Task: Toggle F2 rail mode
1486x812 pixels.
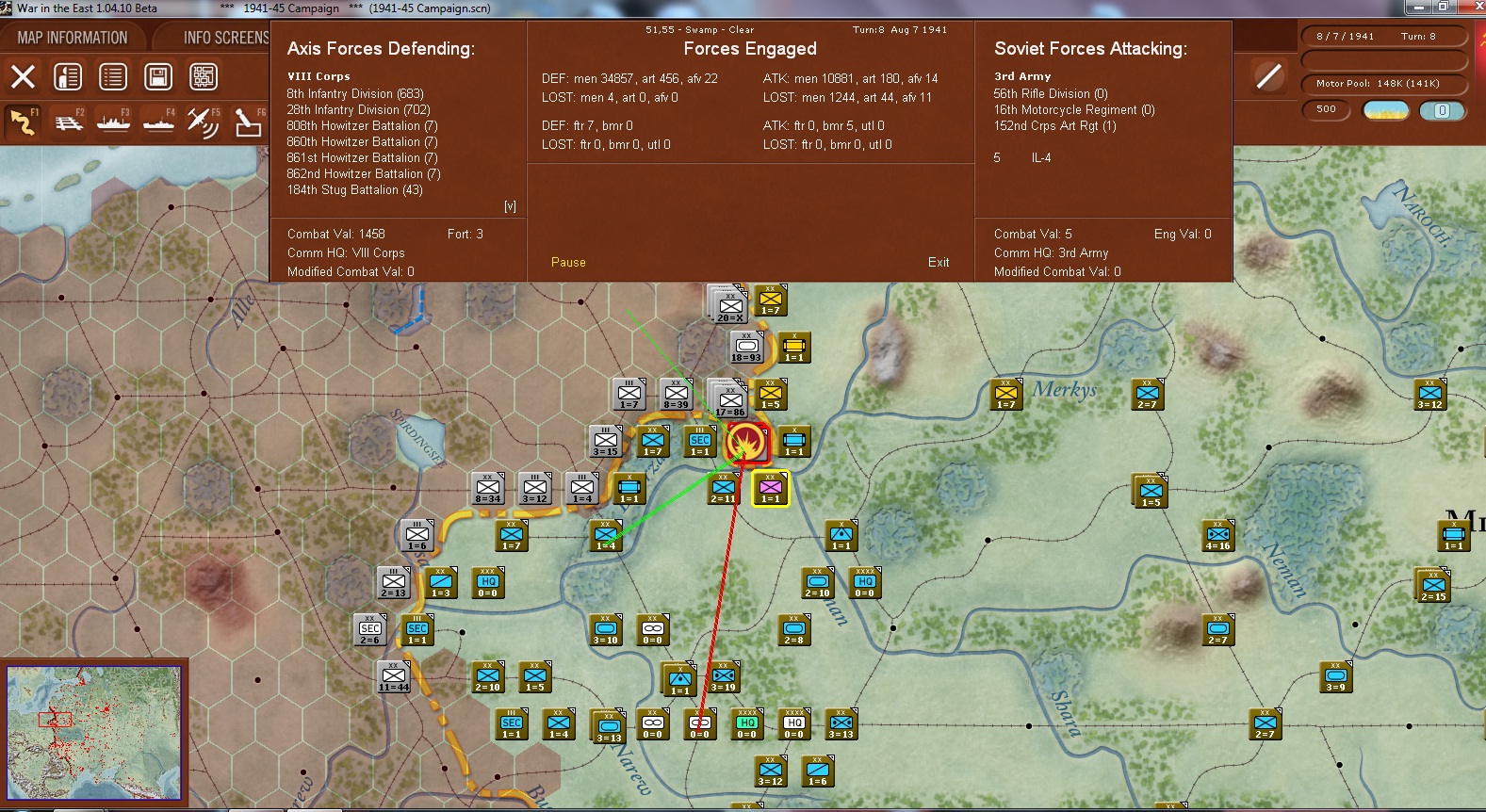Action: (68, 122)
